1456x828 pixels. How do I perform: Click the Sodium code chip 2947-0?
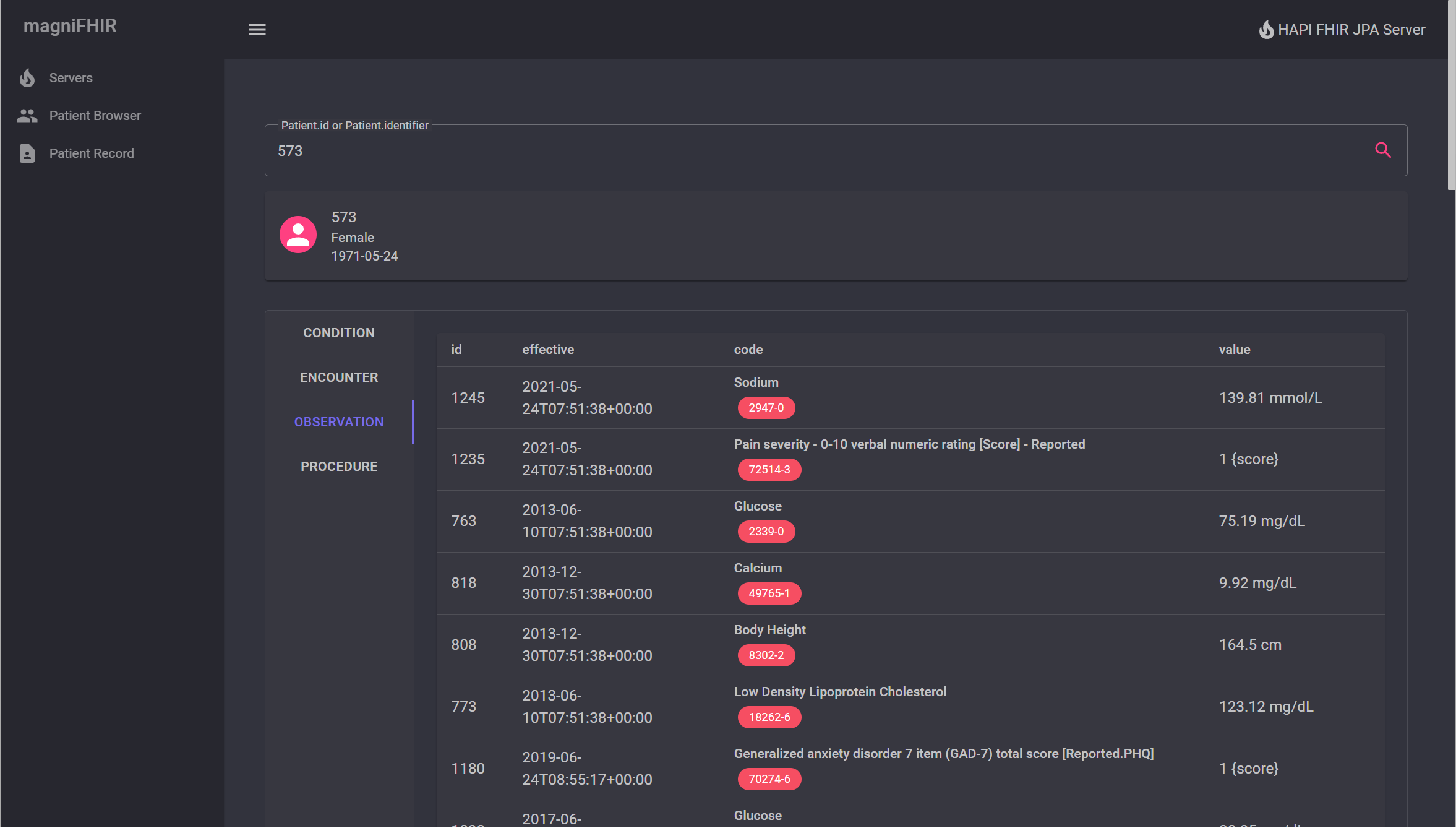pyautogui.click(x=766, y=408)
